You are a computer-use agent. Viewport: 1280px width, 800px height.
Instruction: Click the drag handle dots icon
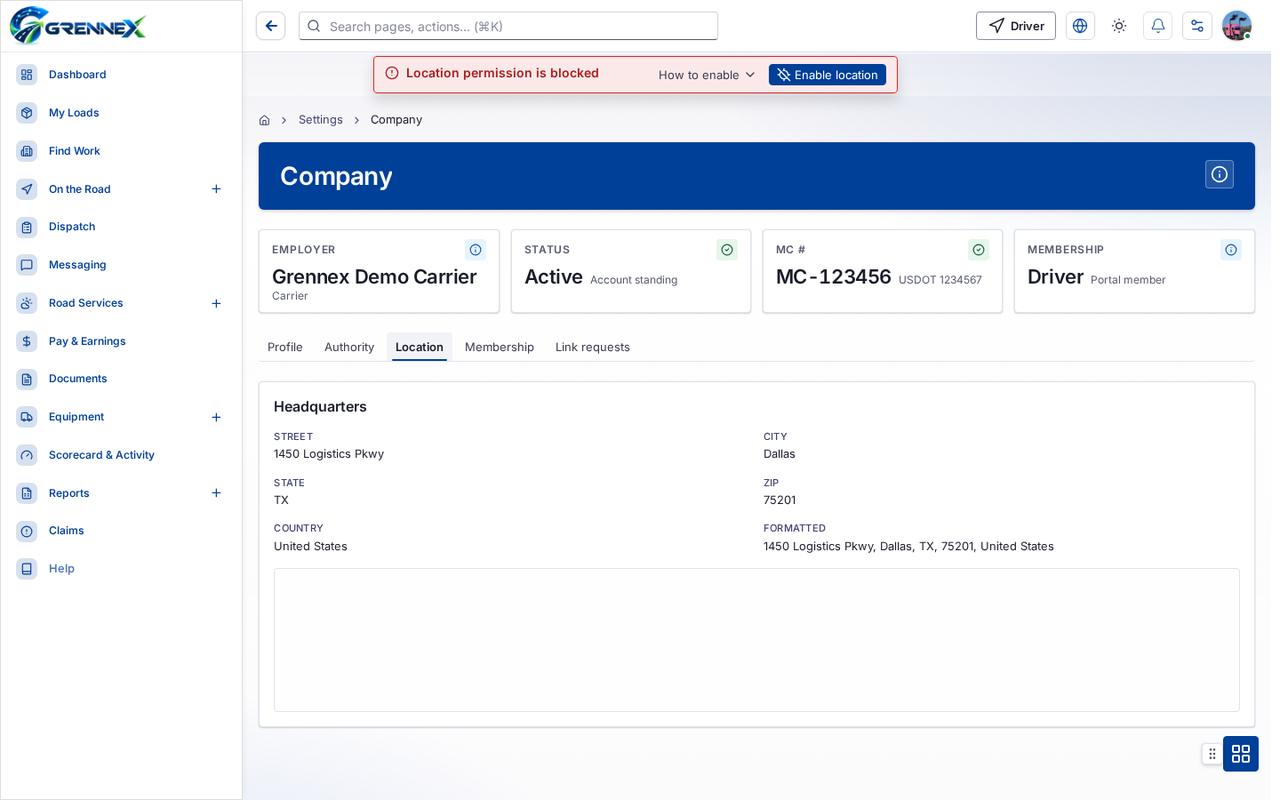click(x=1212, y=754)
